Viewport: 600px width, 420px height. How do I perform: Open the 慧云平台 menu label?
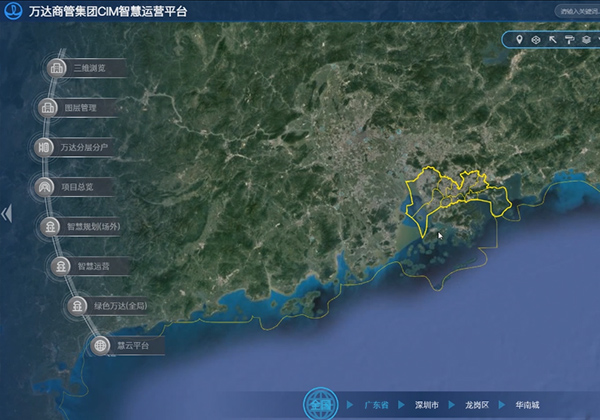[133, 345]
